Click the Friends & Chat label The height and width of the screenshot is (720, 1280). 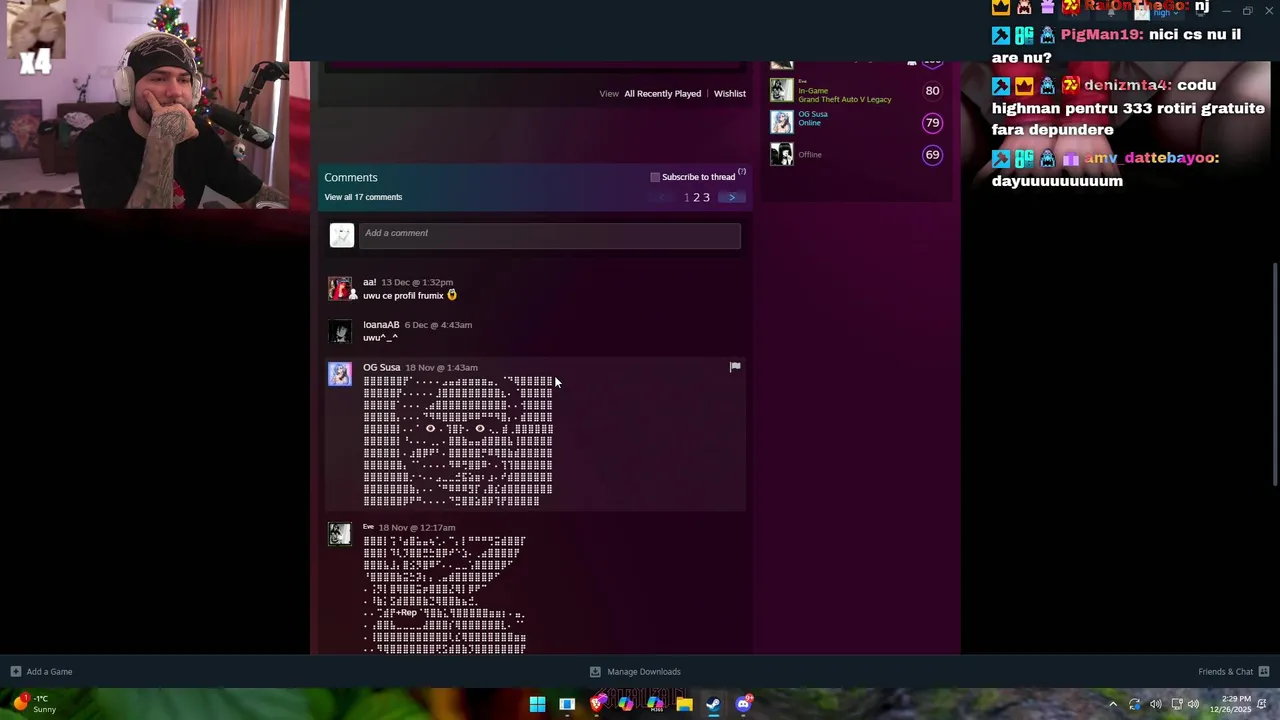pos(1225,672)
